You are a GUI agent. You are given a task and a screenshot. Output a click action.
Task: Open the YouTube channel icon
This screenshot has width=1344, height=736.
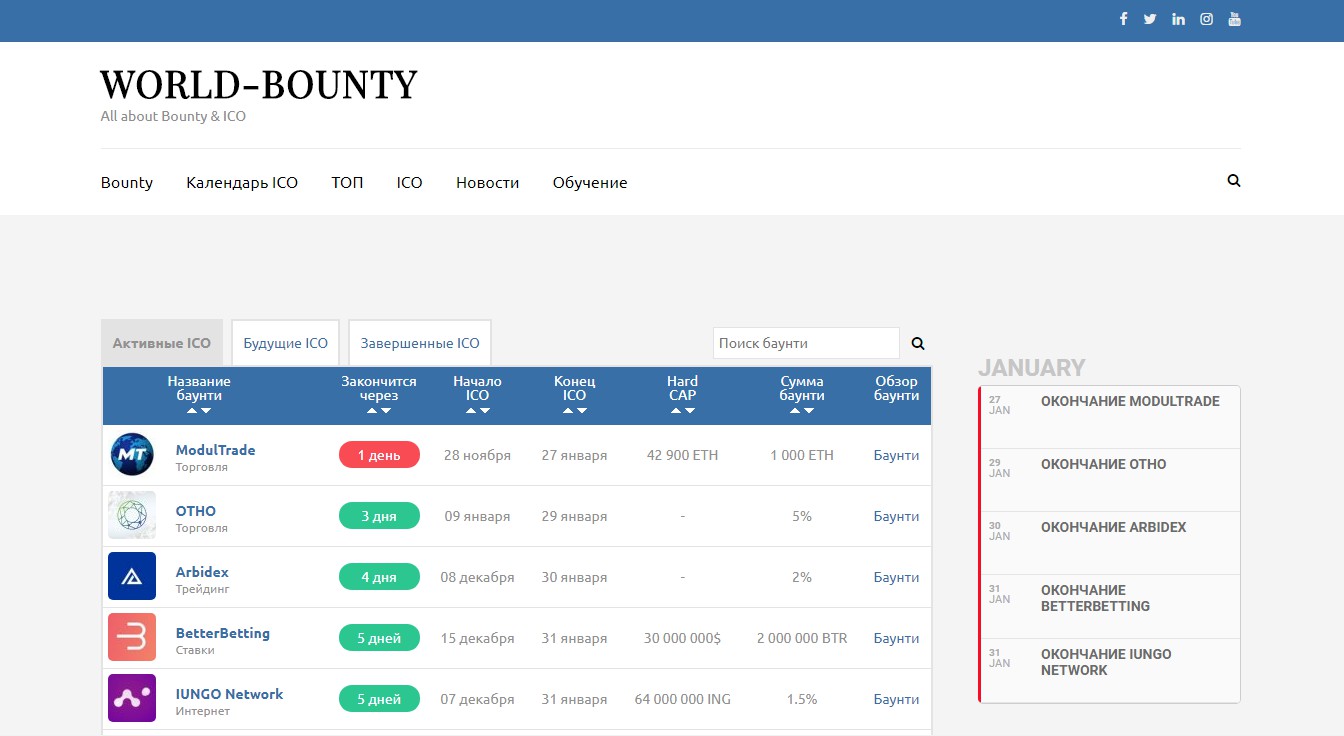[1235, 19]
